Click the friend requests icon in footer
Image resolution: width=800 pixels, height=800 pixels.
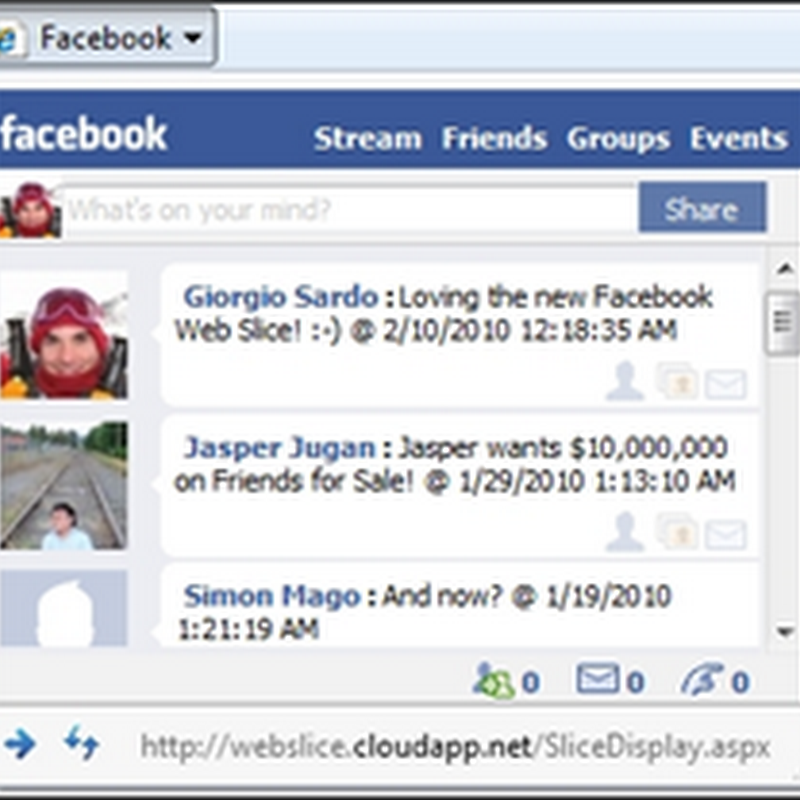click(x=493, y=680)
